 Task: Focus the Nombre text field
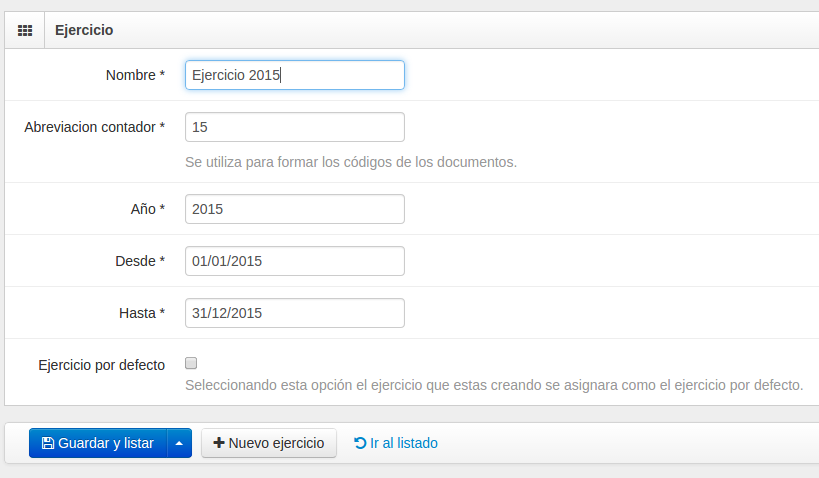[295, 75]
